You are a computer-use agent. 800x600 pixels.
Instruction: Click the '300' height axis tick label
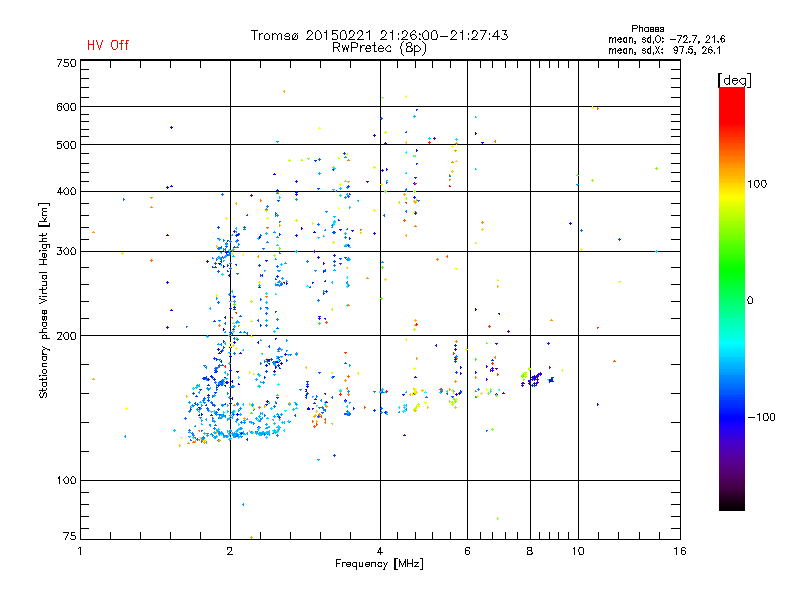[x=66, y=251]
